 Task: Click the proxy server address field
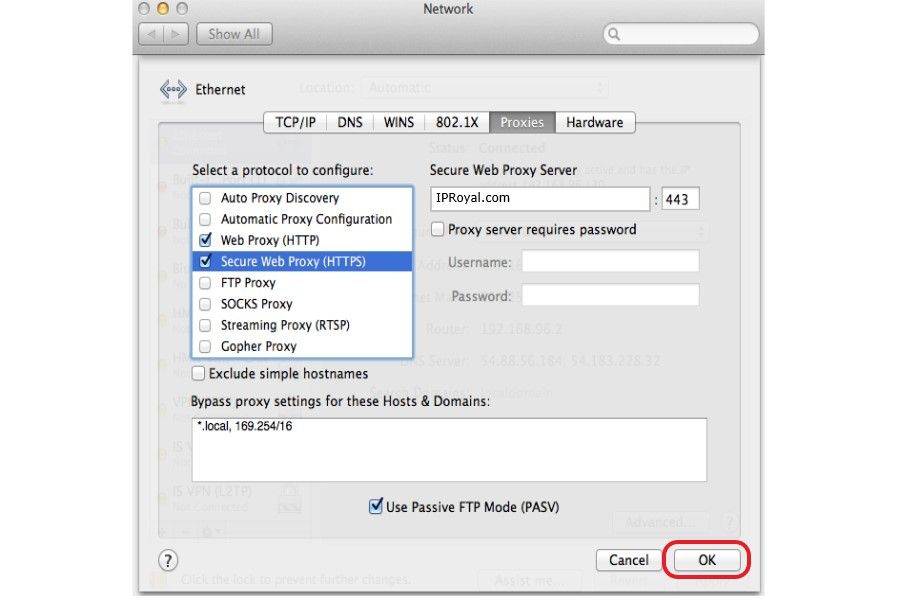[540, 199]
